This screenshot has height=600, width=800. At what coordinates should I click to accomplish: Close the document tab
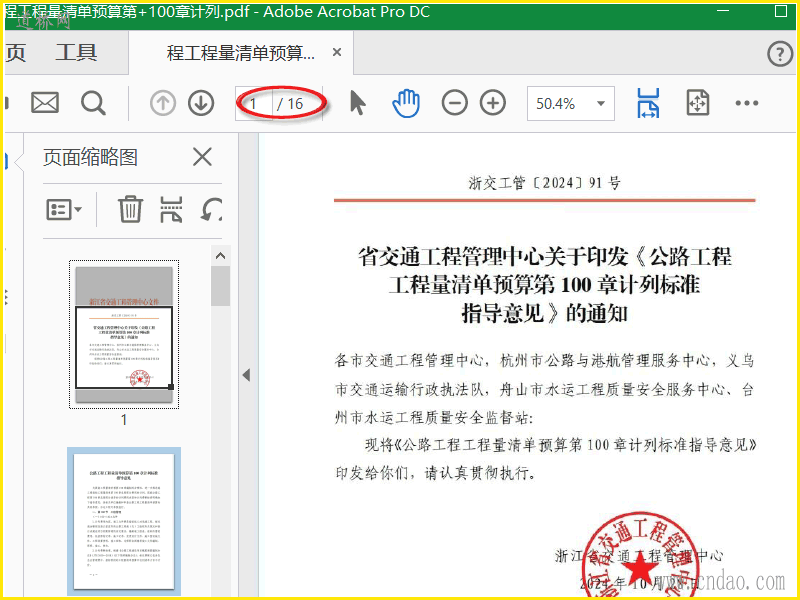337,52
